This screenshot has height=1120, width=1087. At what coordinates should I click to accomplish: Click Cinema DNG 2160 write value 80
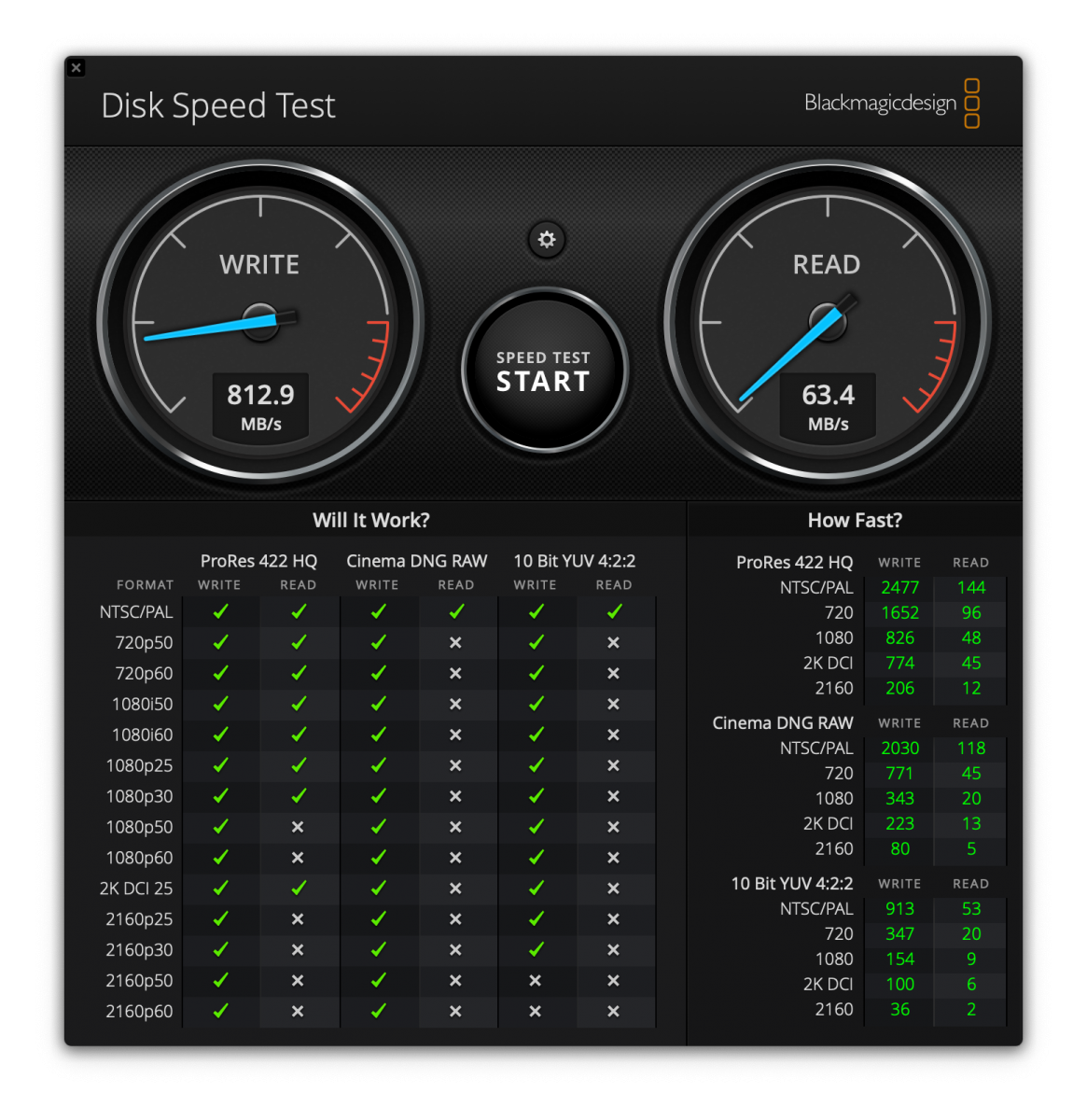click(x=899, y=848)
